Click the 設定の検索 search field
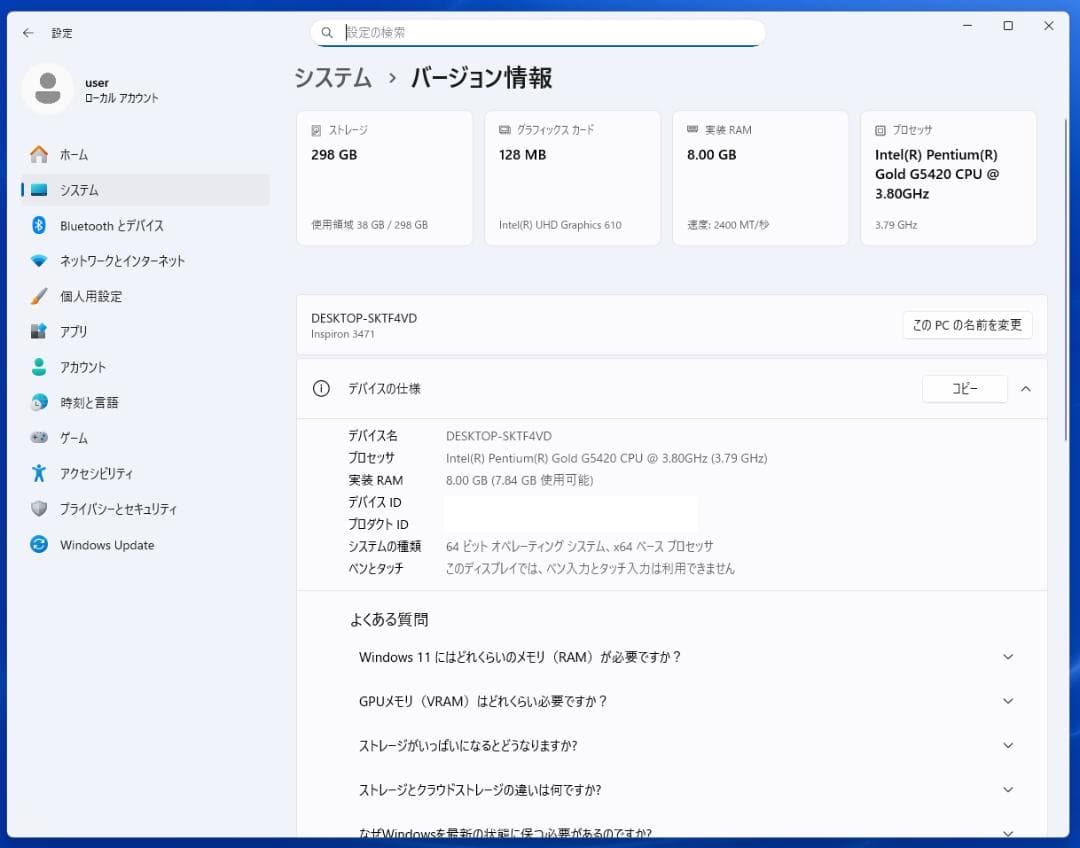Viewport: 1080px width, 848px height. [x=537, y=32]
